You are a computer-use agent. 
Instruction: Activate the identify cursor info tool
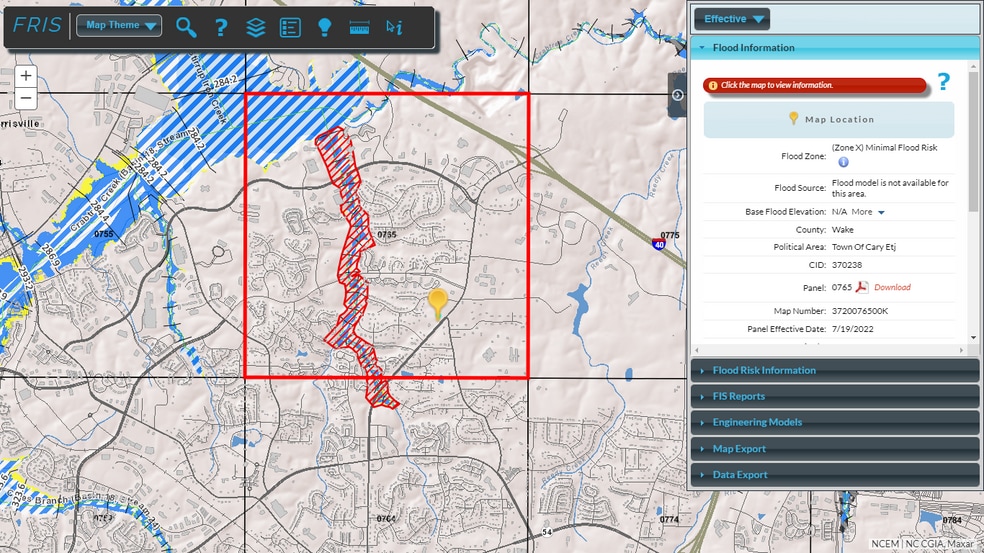tap(394, 27)
